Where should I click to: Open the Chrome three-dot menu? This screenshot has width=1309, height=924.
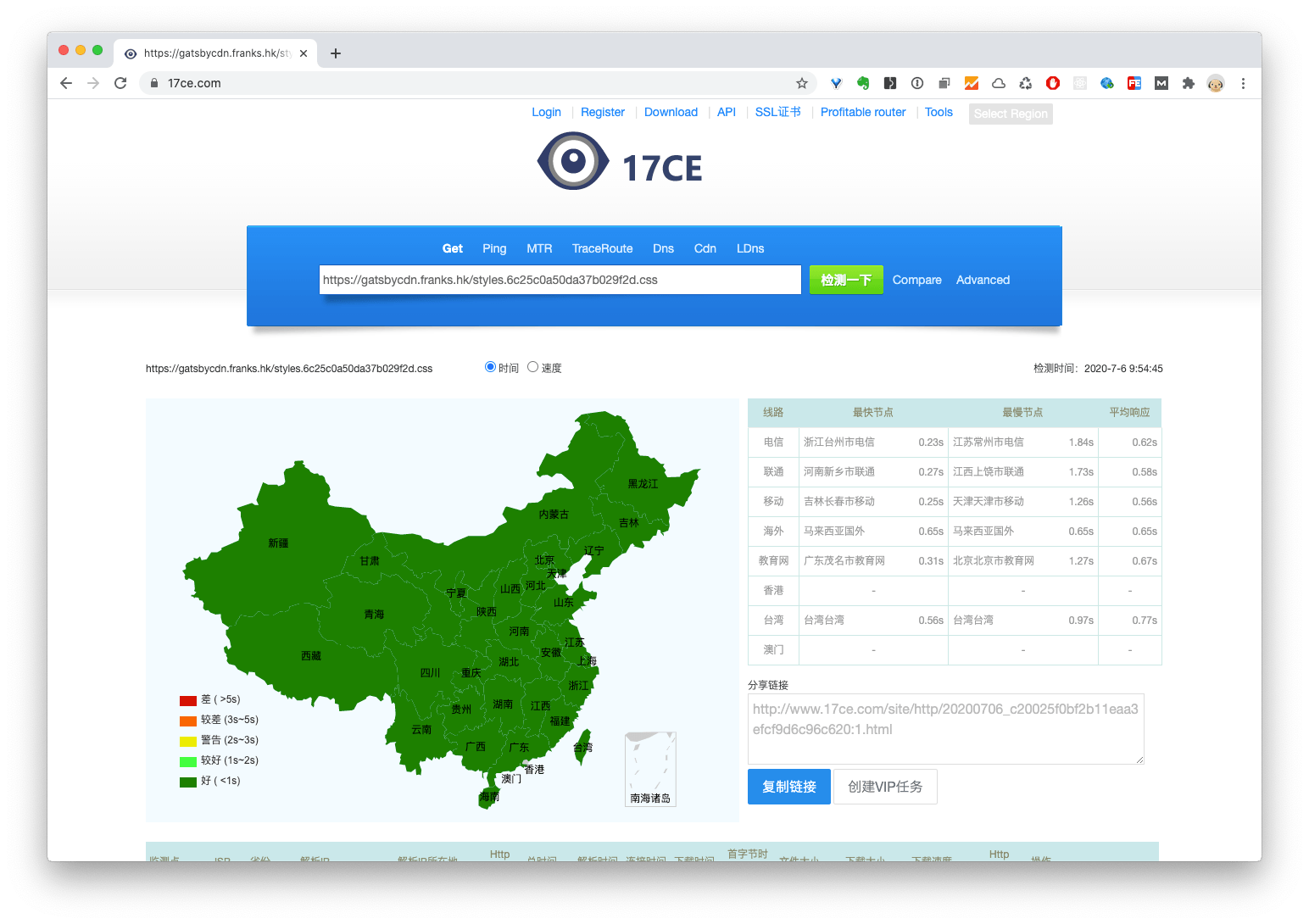coord(1243,83)
